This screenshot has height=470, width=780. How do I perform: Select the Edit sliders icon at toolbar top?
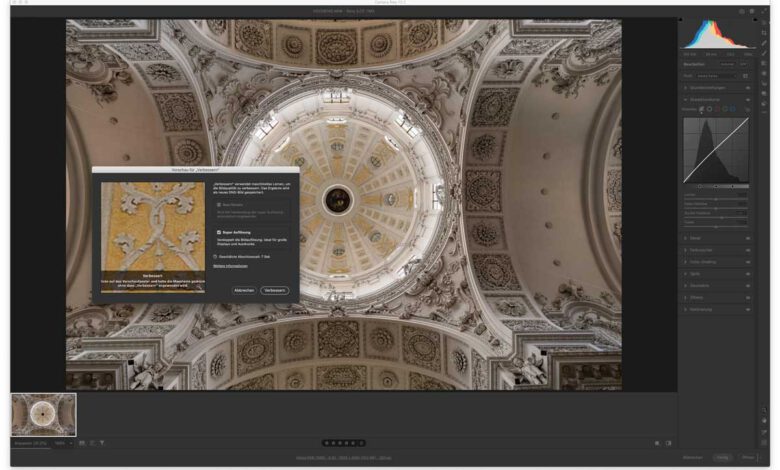(764, 22)
